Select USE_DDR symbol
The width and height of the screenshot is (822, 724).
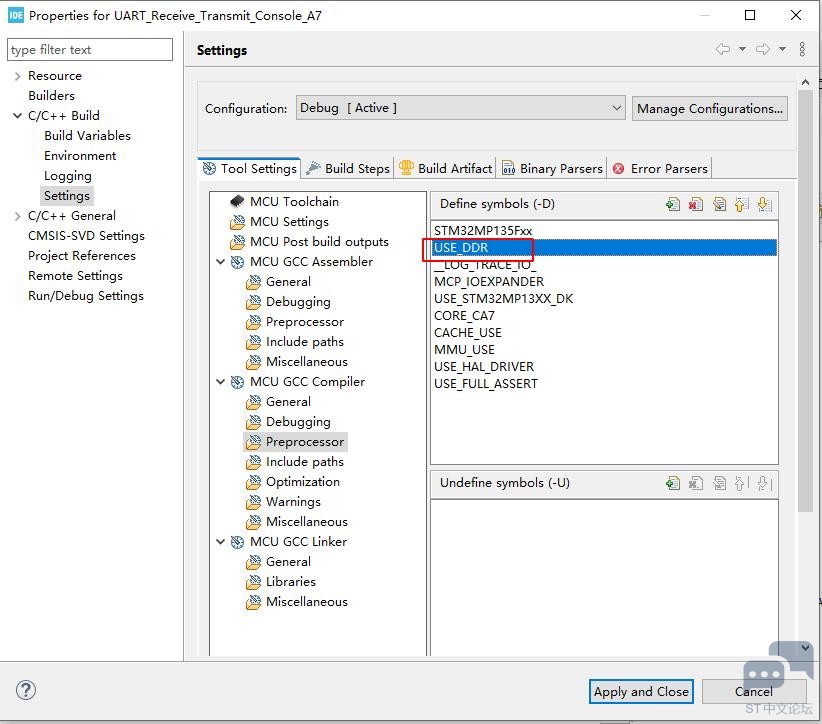point(604,247)
